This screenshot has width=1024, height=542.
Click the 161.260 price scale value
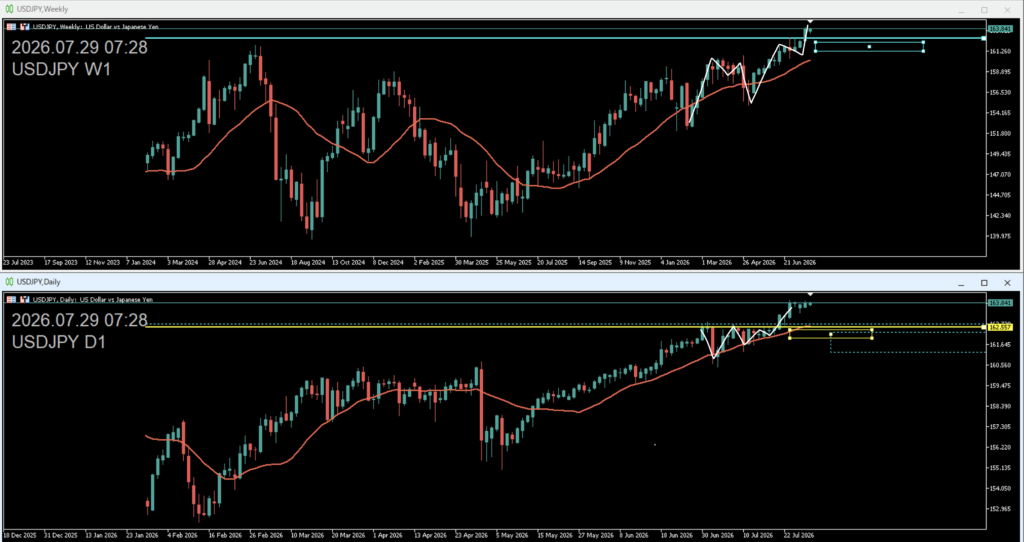point(999,51)
